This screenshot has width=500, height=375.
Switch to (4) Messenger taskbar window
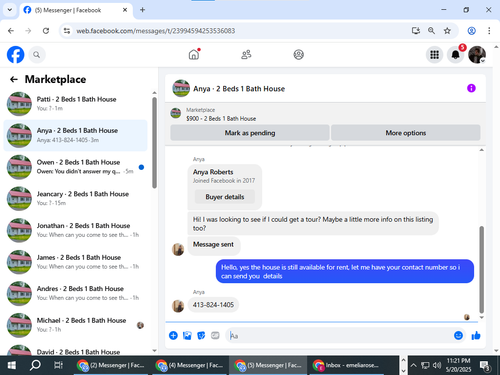[189, 365]
